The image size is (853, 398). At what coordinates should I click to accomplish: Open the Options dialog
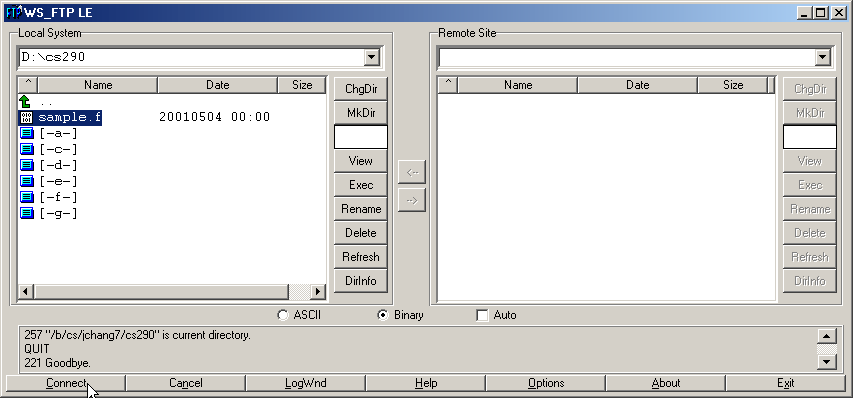(x=546, y=383)
